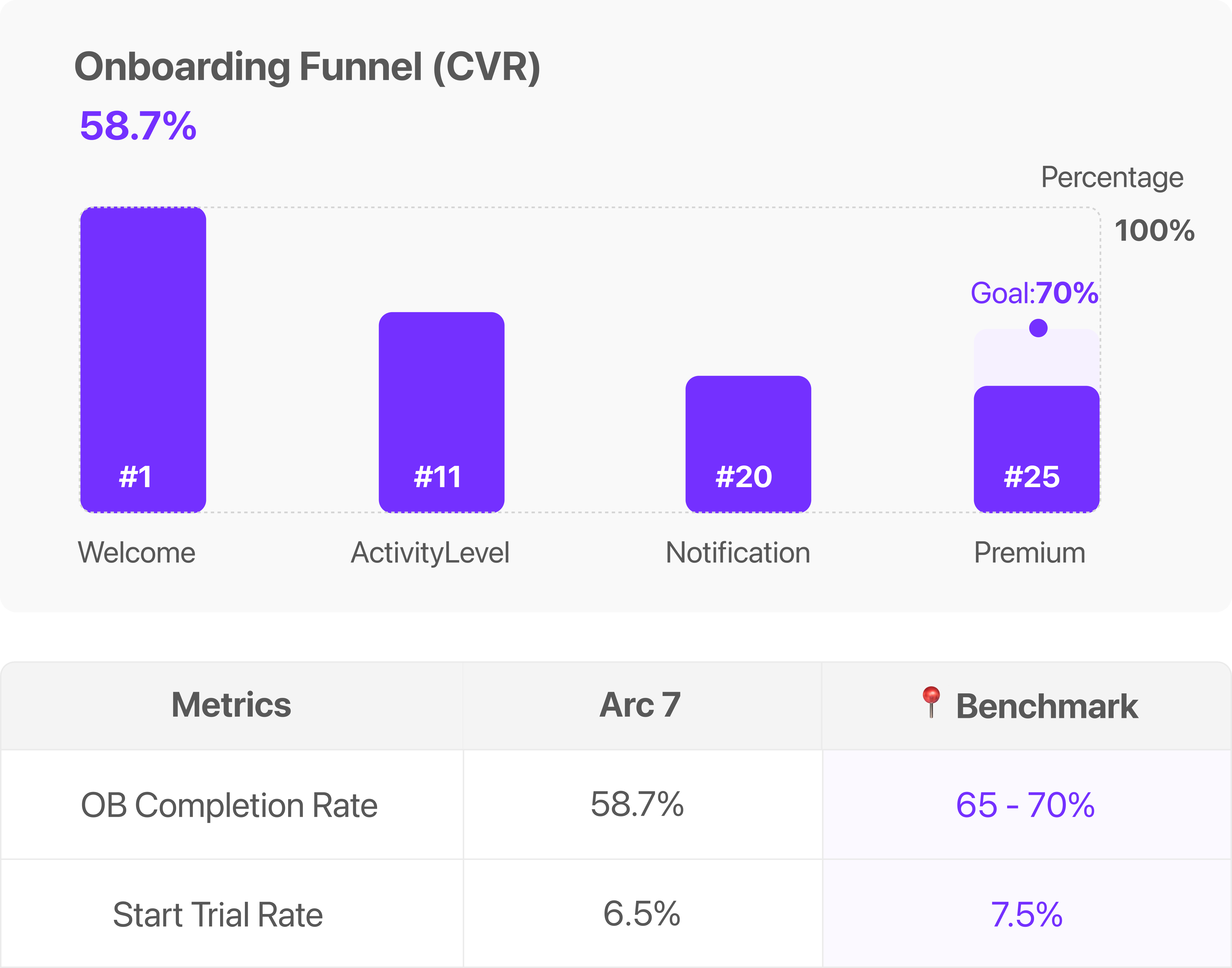Select the Metrics column header

pos(231,705)
